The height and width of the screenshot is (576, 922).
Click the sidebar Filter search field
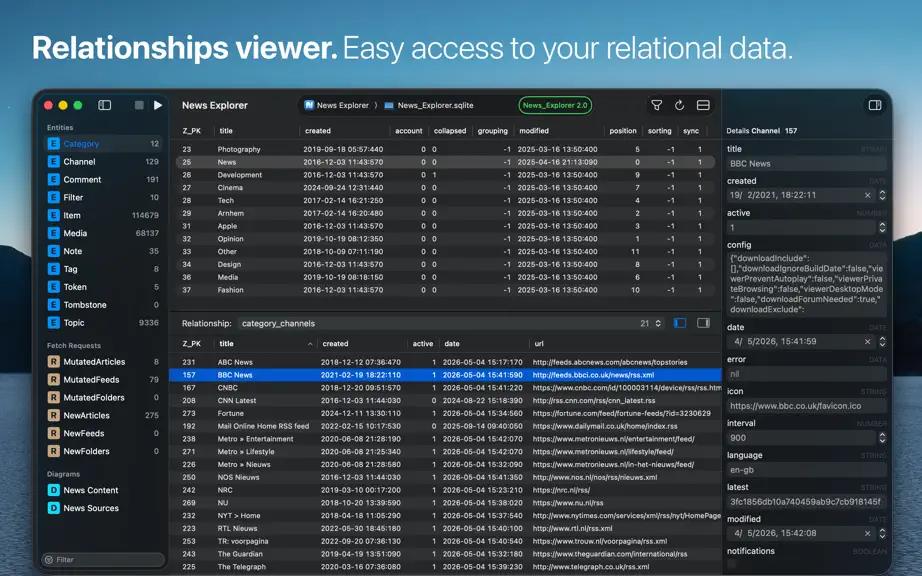click(103, 560)
